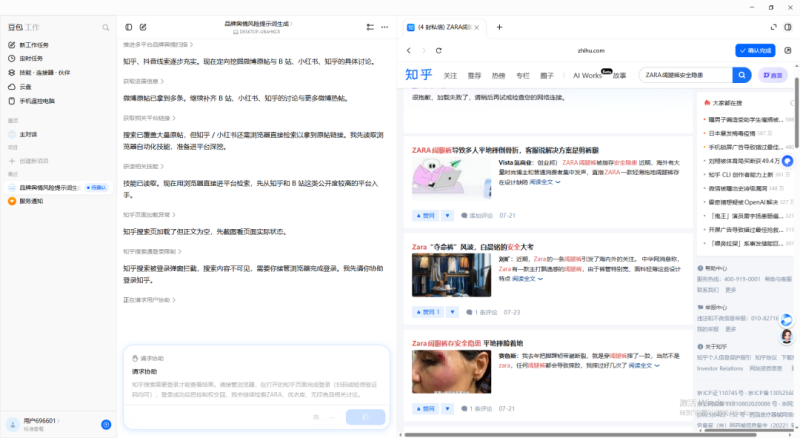Open the three-dot more menu in chat header
The image size is (800, 438).
[x=385, y=27]
